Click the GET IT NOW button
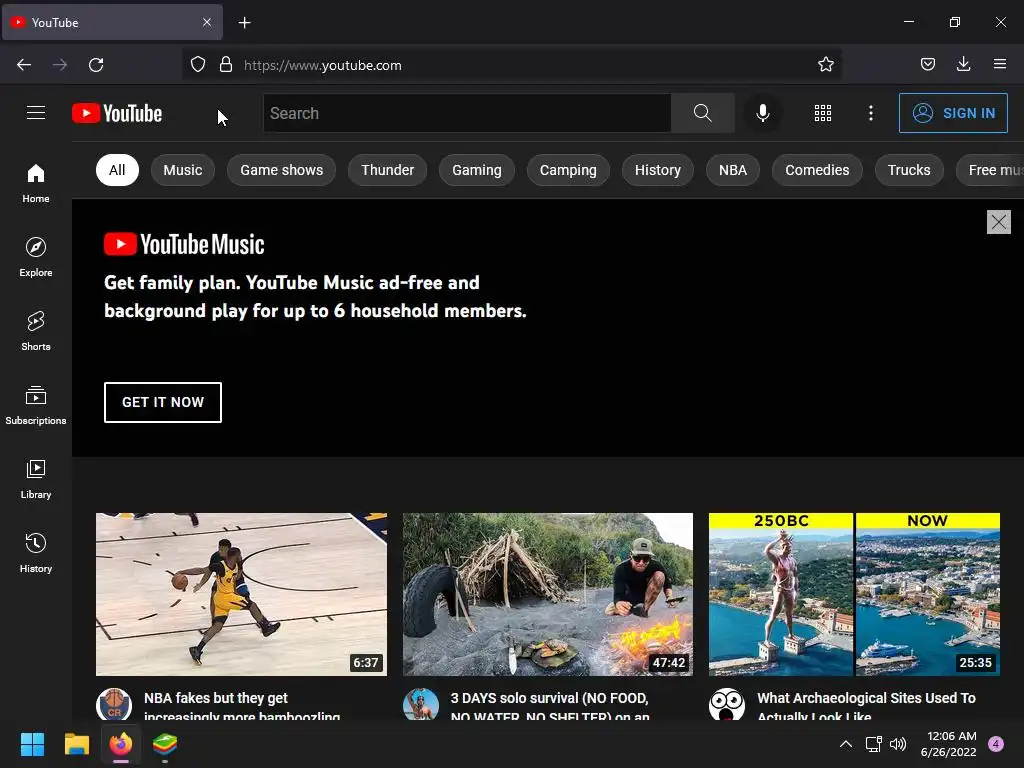1024x768 pixels. [163, 402]
